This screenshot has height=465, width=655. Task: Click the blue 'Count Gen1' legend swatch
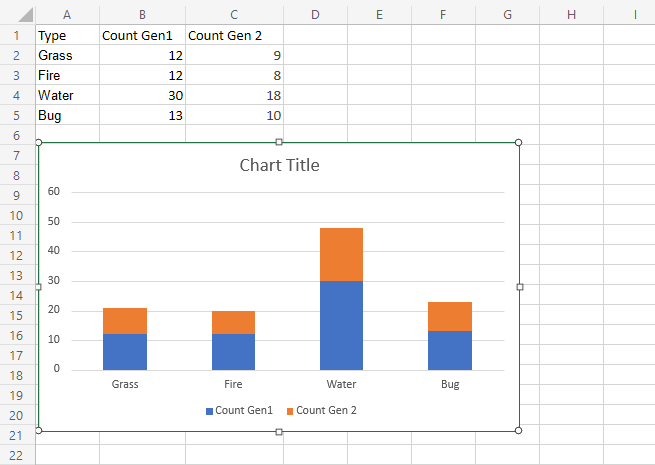click(210, 411)
